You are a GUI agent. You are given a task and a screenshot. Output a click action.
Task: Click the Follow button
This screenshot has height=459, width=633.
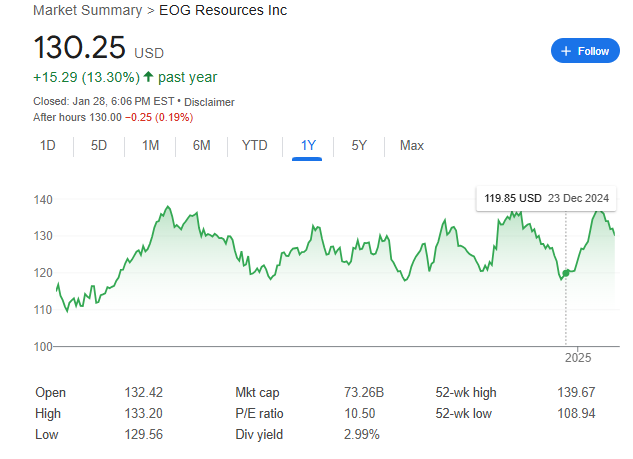point(585,51)
